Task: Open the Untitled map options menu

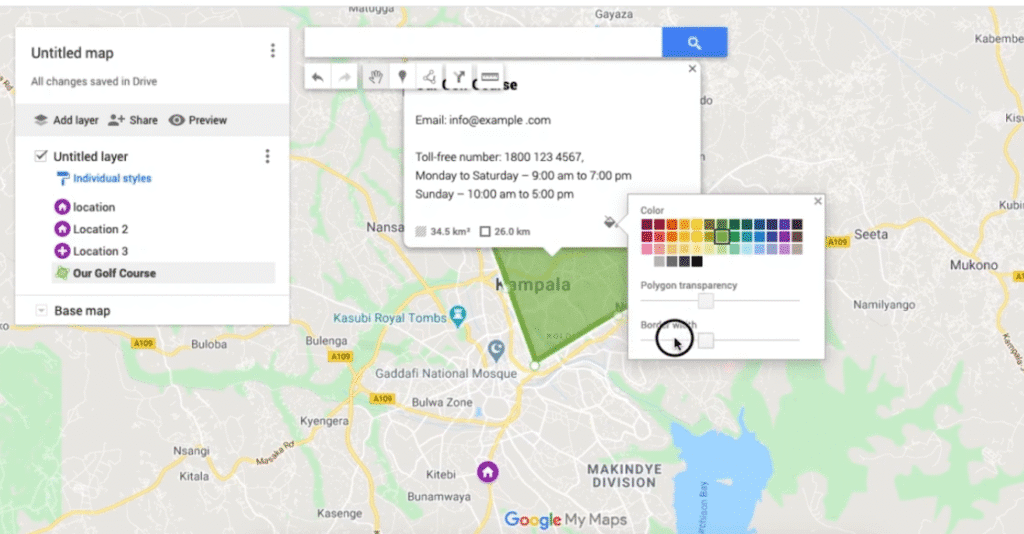Action: (x=272, y=51)
